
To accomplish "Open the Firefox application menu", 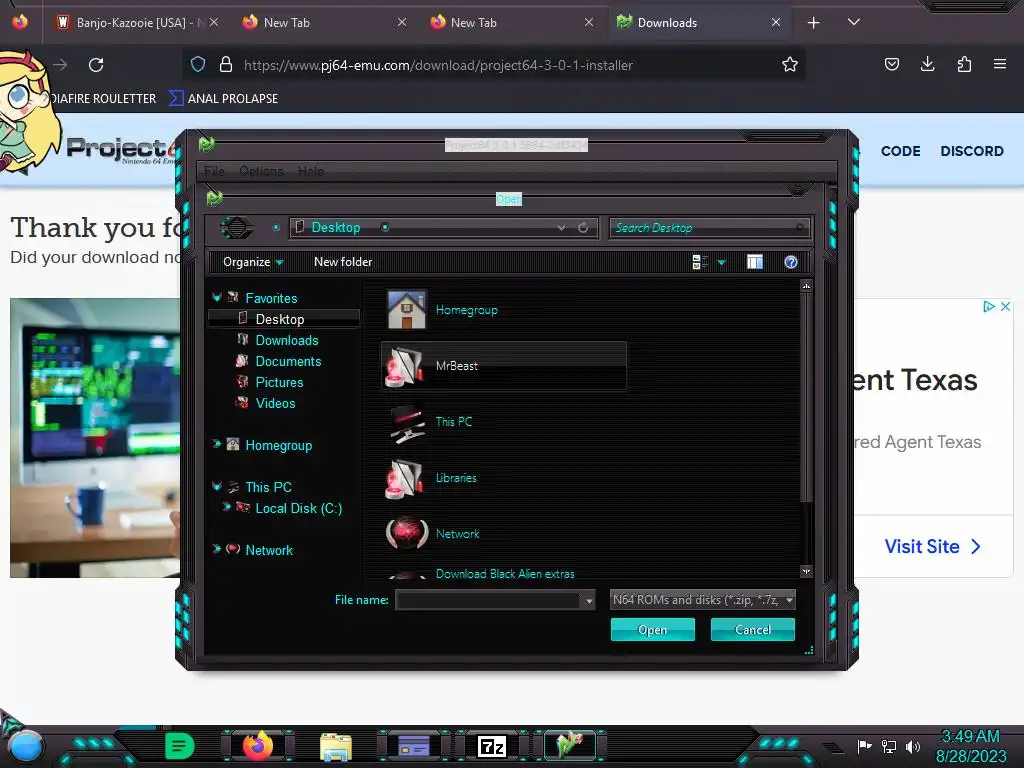I will pos(999,64).
